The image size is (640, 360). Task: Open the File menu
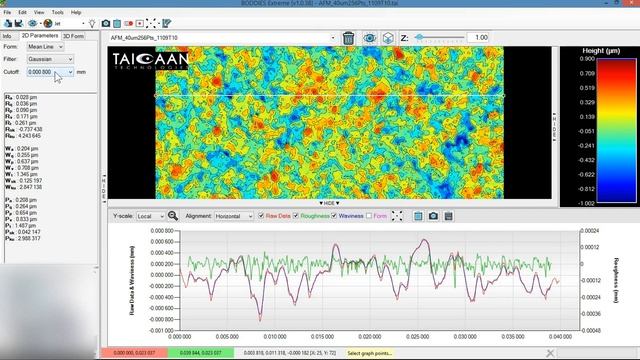(x=7, y=12)
